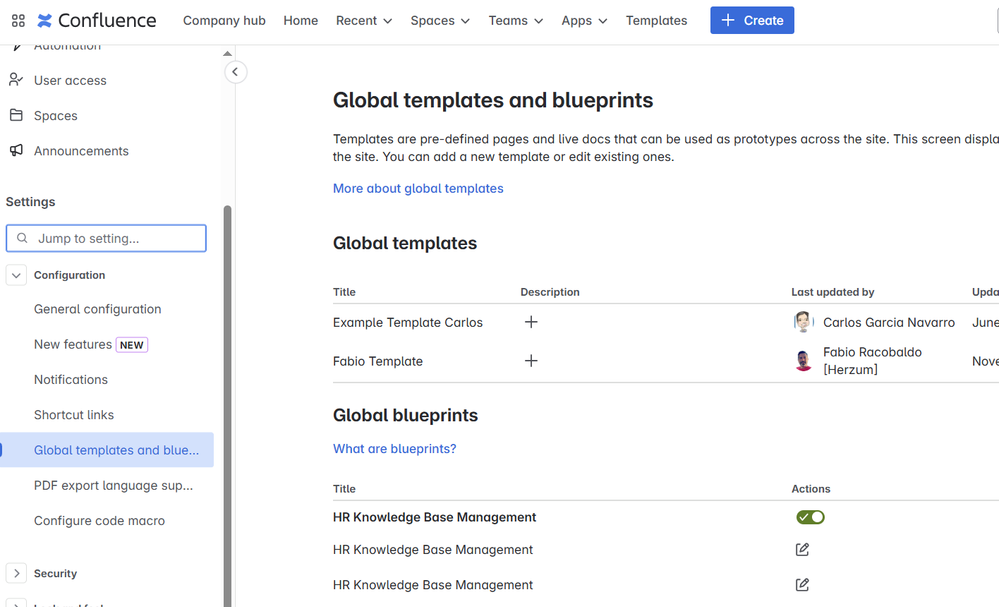Open the app switcher grid icon

click(x=18, y=20)
